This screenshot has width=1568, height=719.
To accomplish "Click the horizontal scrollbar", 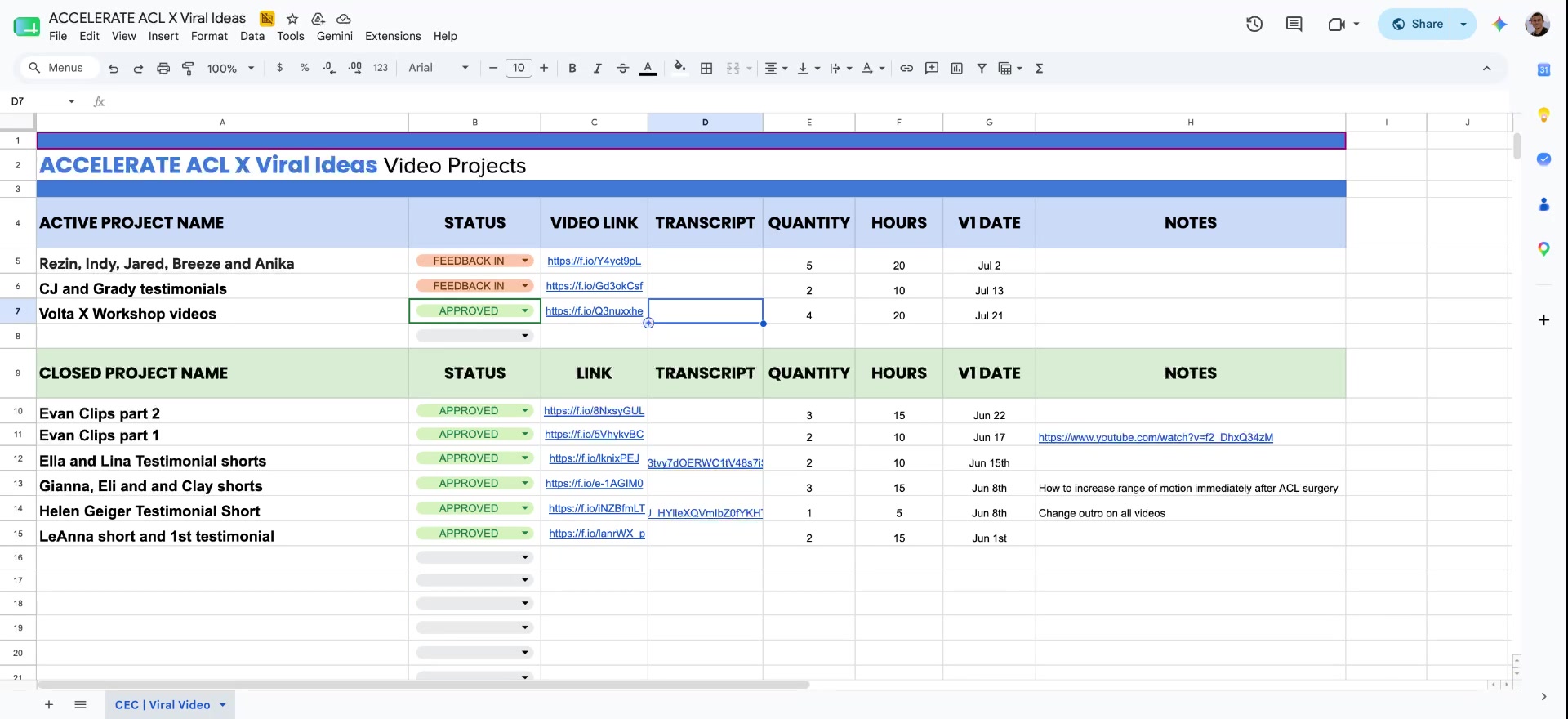I will click(423, 685).
